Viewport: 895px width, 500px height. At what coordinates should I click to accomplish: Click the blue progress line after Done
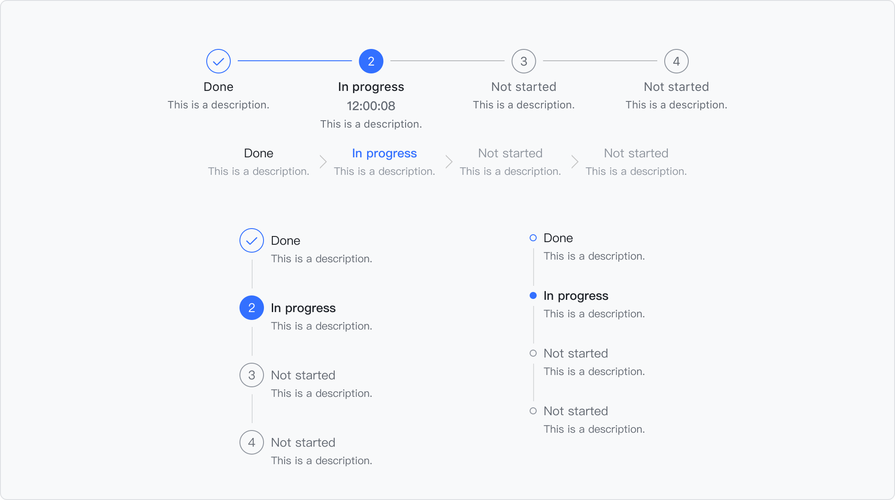295,61
